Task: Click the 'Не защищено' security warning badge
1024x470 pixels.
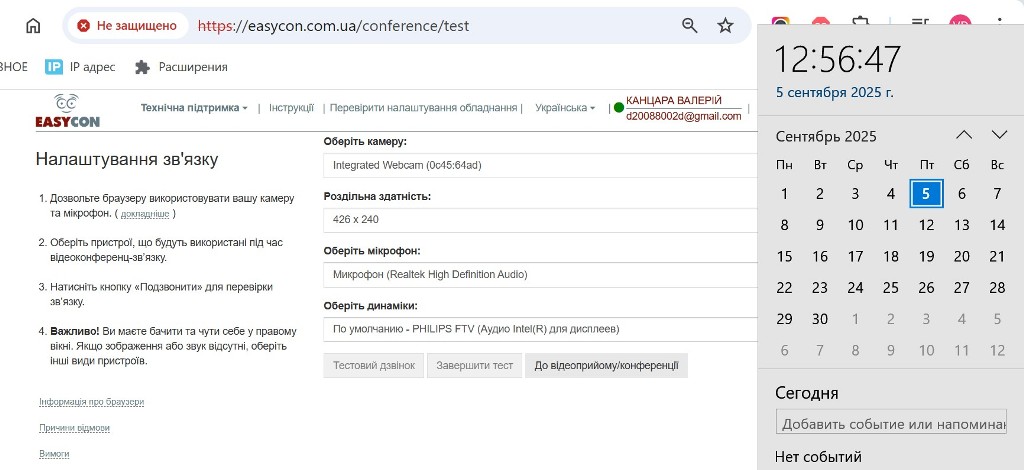Action: pos(127,26)
